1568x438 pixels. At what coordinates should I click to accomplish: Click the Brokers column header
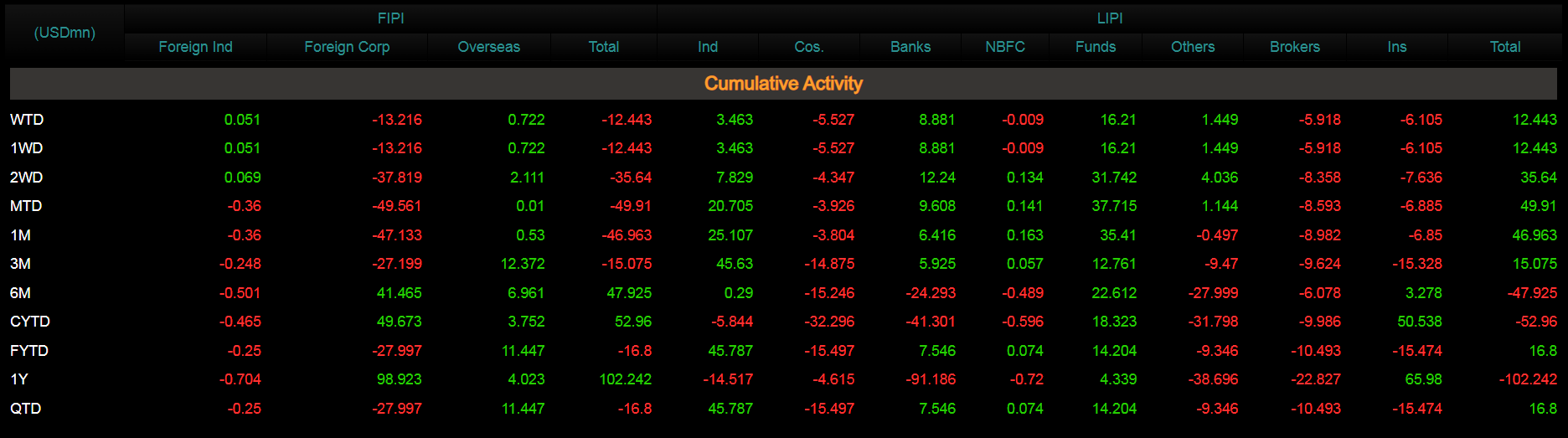pos(1295,47)
